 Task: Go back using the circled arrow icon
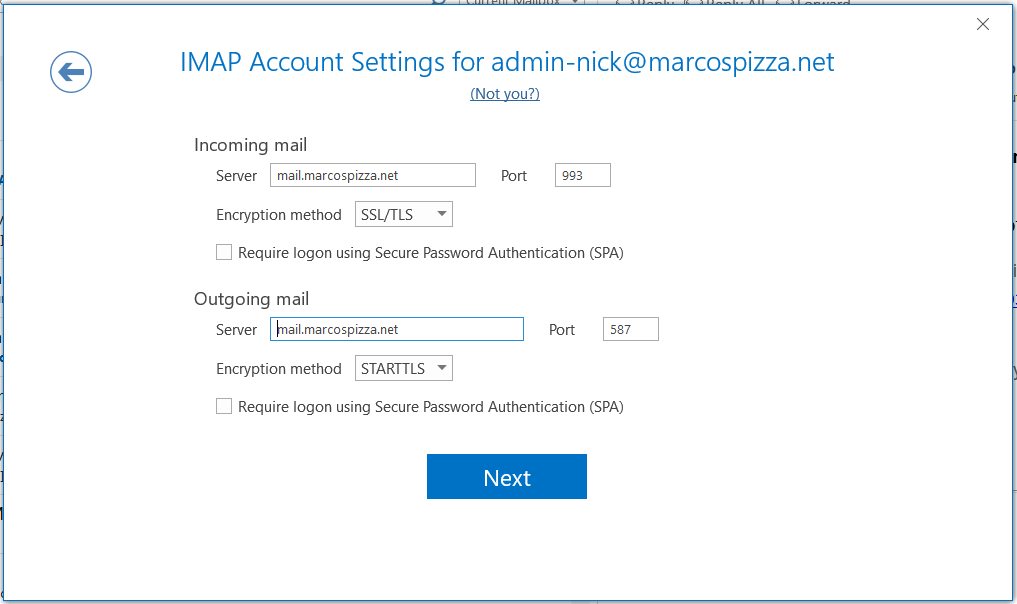[x=71, y=72]
